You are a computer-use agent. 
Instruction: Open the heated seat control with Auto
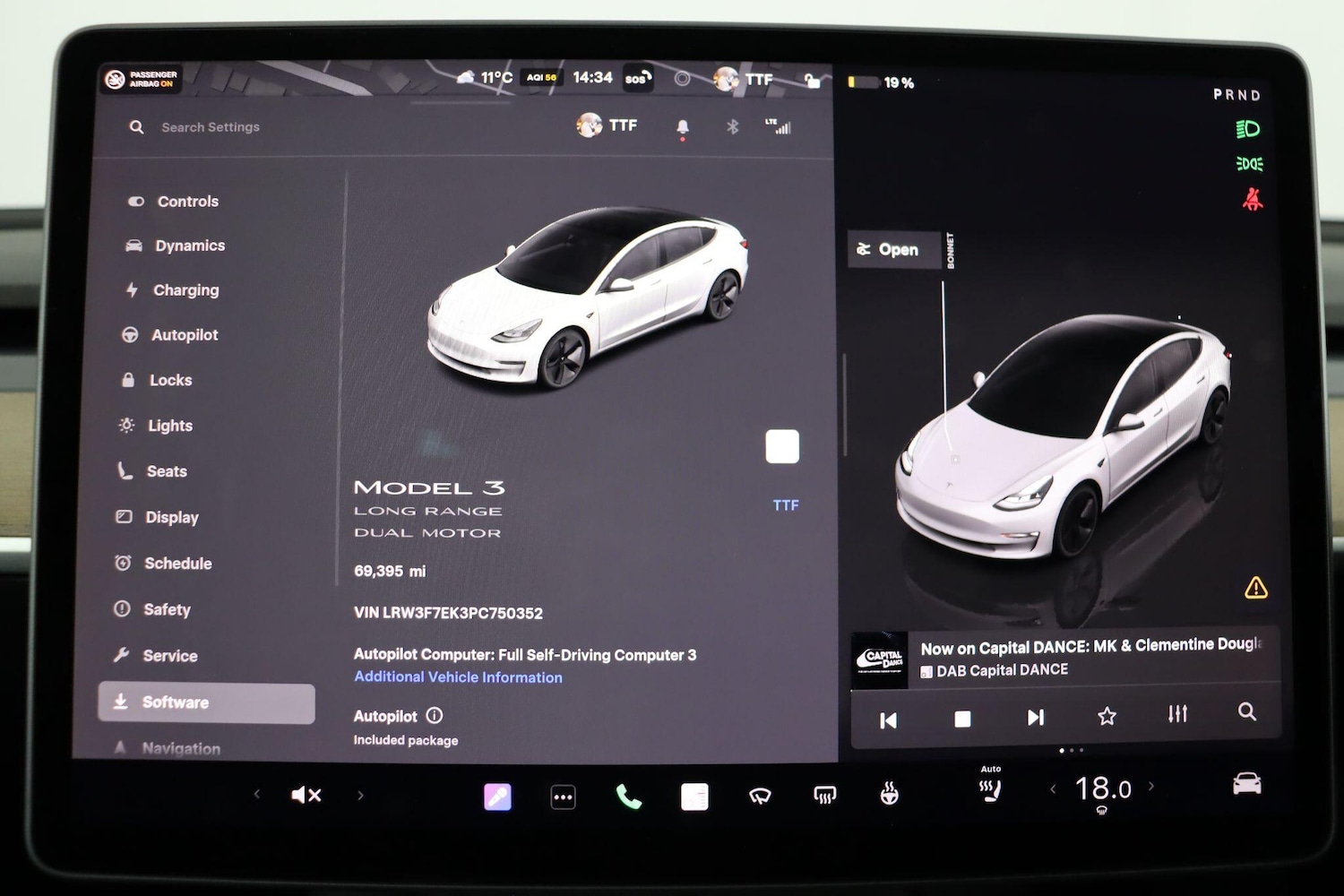coord(988,788)
